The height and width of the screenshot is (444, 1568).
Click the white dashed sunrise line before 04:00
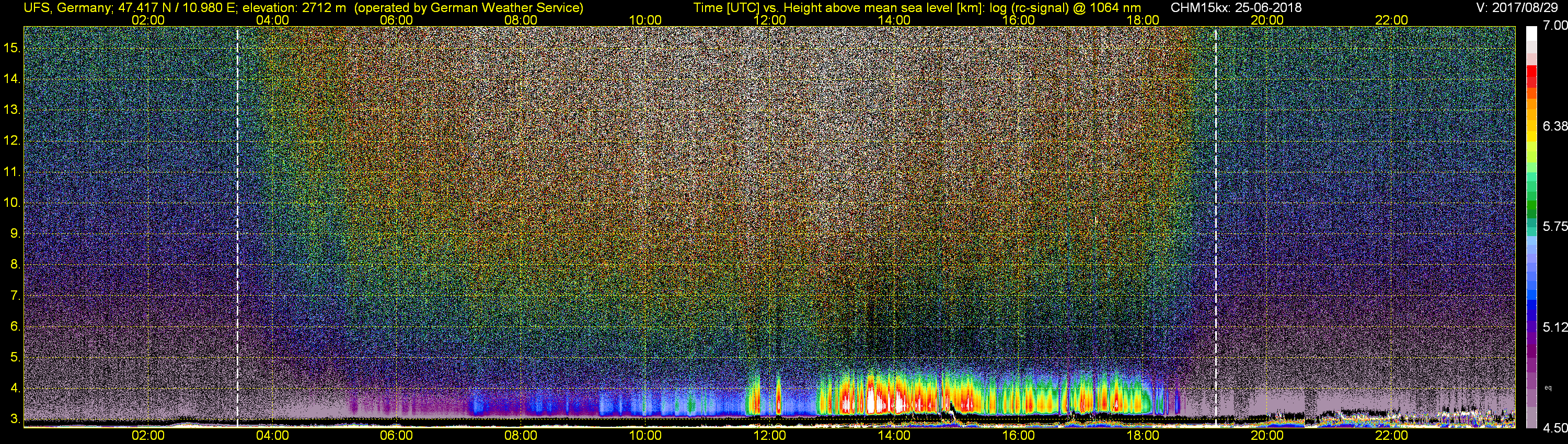[x=237, y=226]
